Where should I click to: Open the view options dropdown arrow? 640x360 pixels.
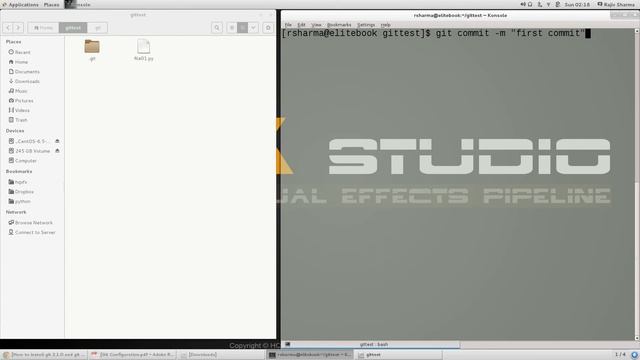tap(253, 28)
